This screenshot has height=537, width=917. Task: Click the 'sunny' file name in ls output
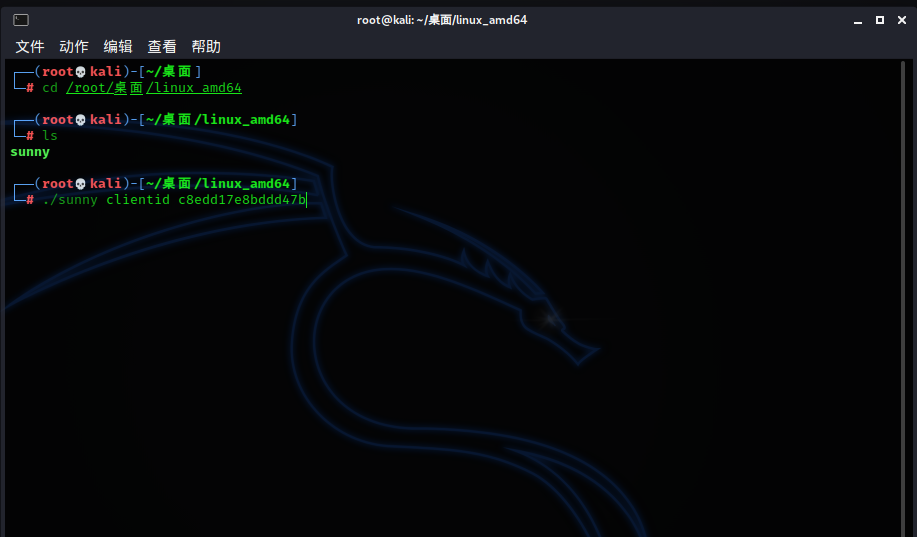pyautogui.click(x=30, y=152)
